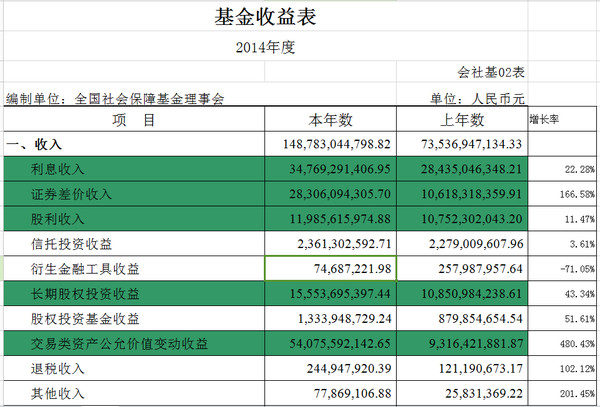Click cell 54,075,592,142.65
Image resolution: width=600 pixels, height=407 pixels.
[x=331, y=343]
